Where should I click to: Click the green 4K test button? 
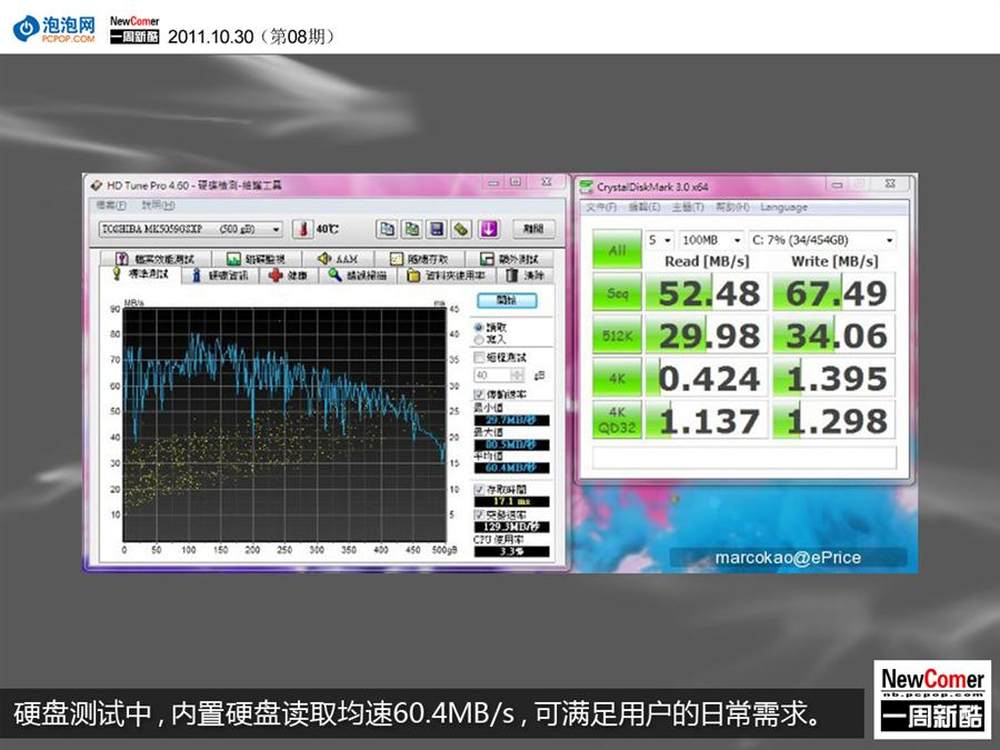tap(617, 378)
